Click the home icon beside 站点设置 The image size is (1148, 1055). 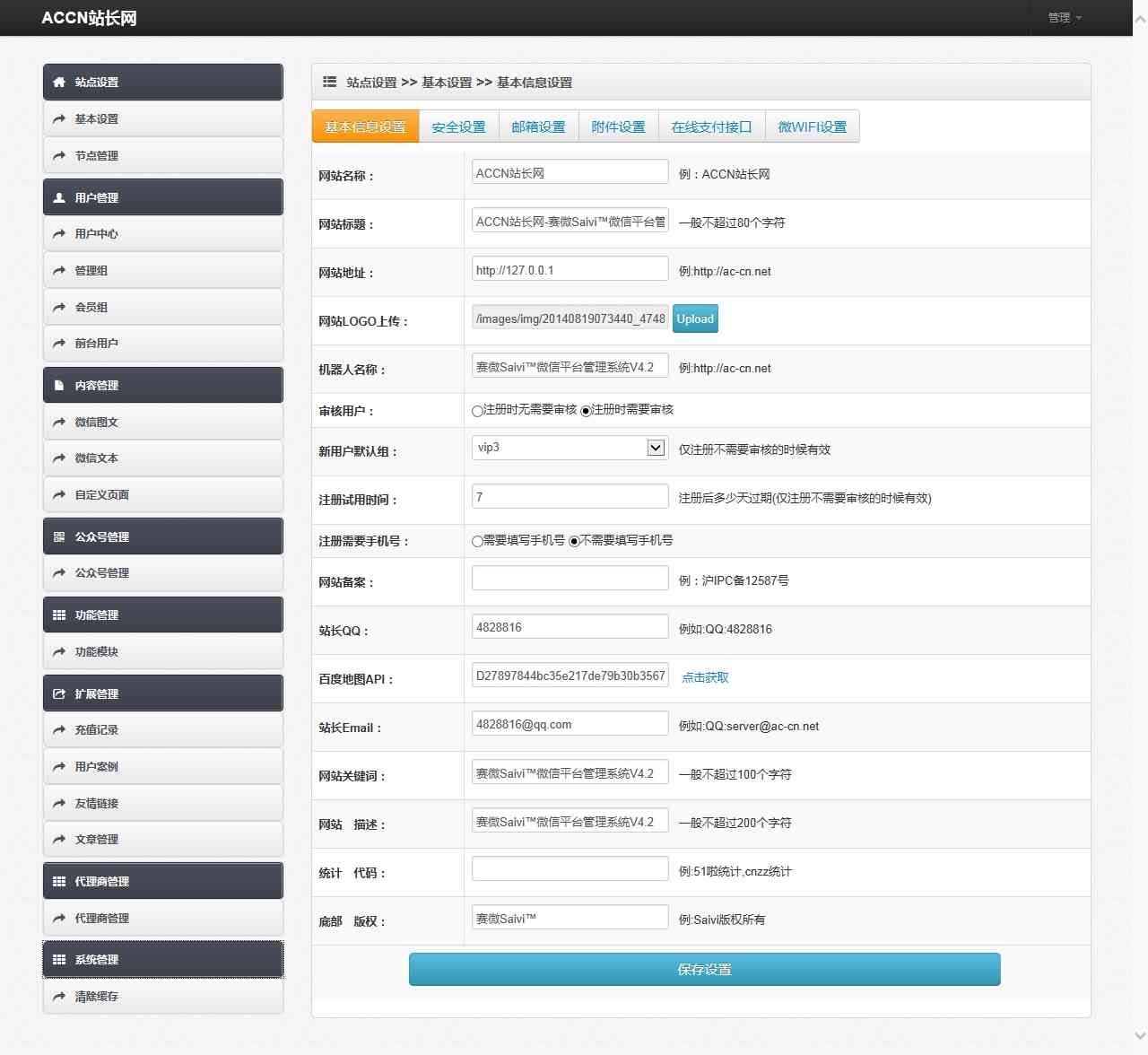pos(59,83)
